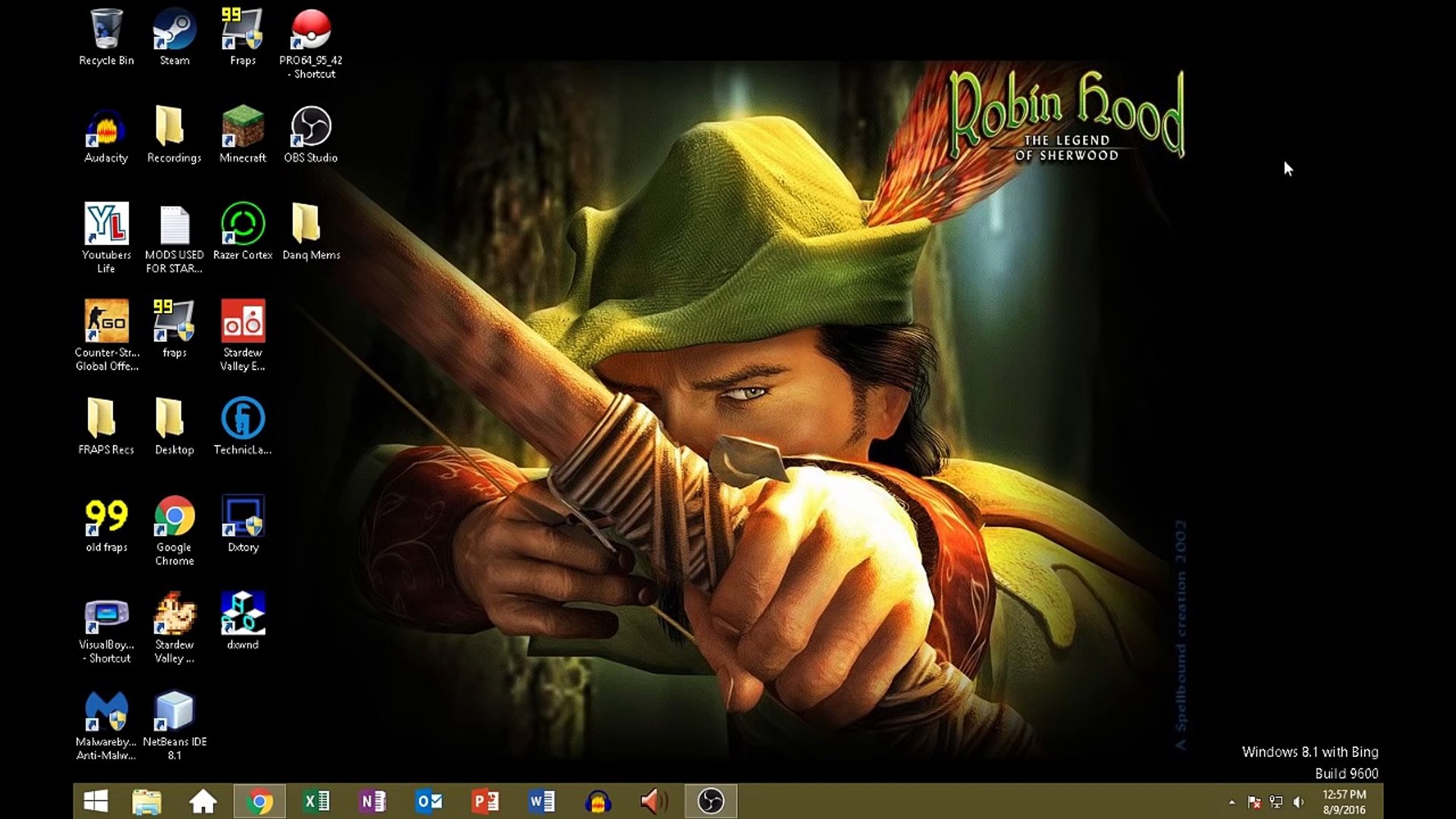Launch PowerPoint from the taskbar
This screenshot has height=819, width=1456.
click(486, 802)
